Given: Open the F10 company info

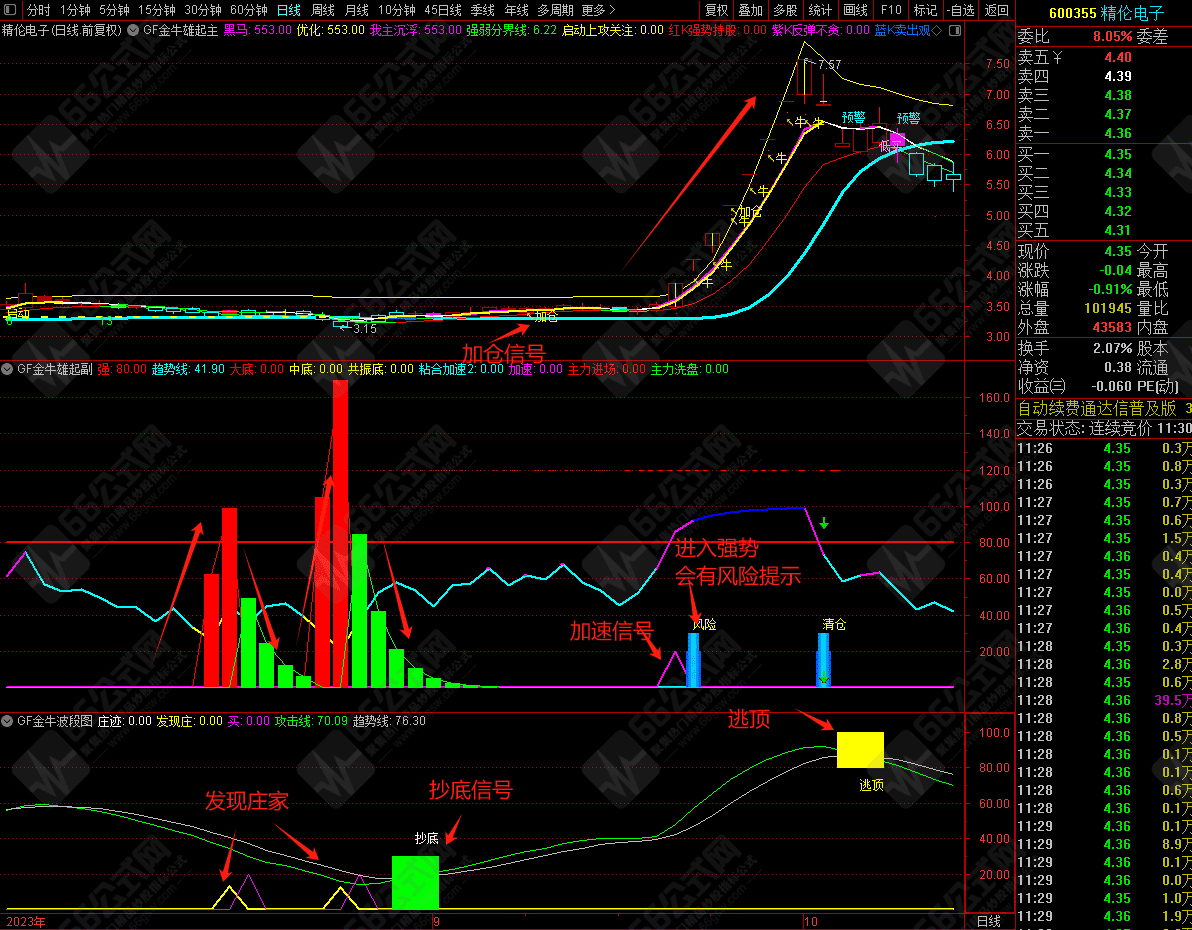Looking at the screenshot, I should tap(891, 10).
